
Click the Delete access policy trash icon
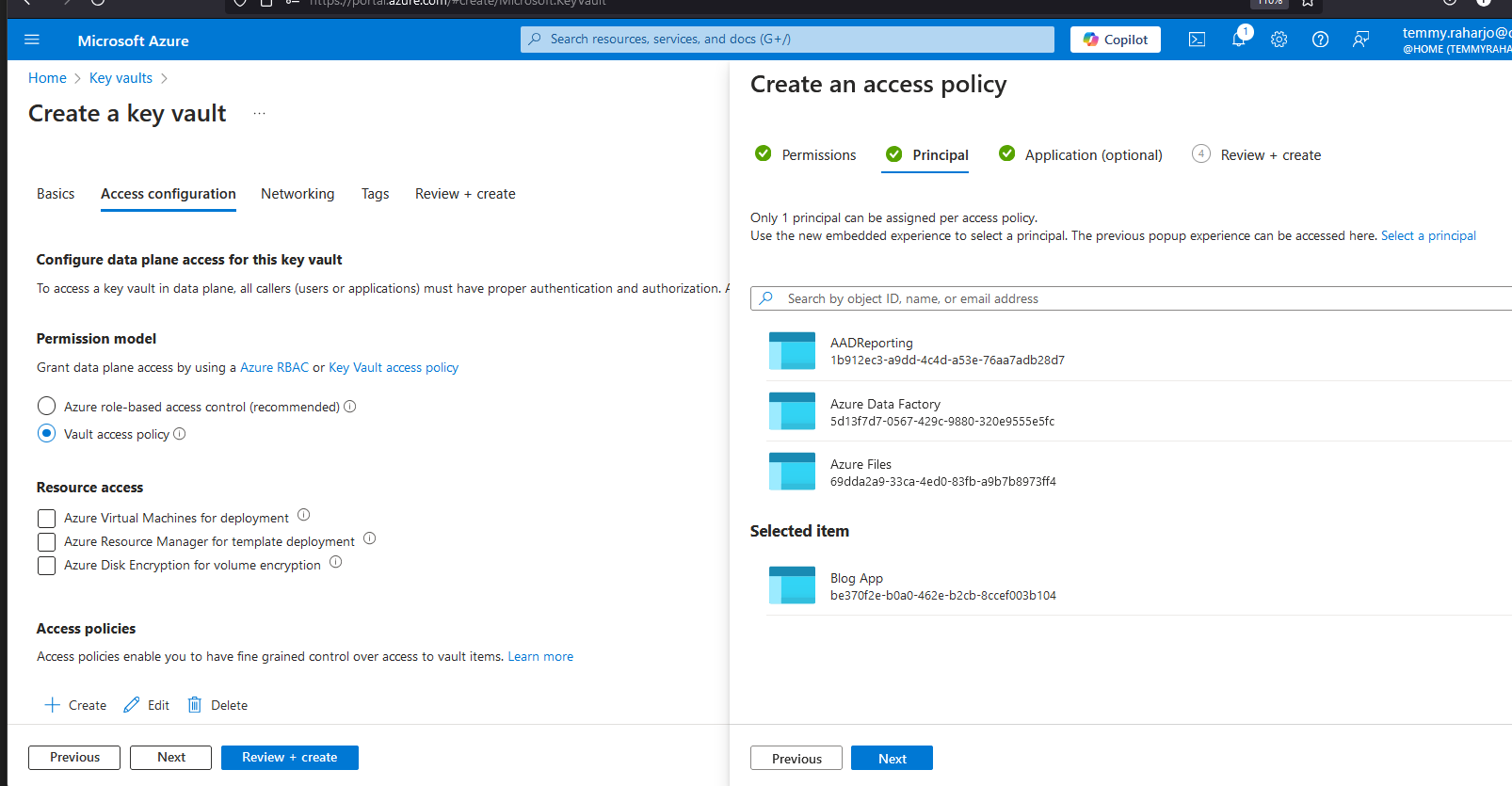195,705
